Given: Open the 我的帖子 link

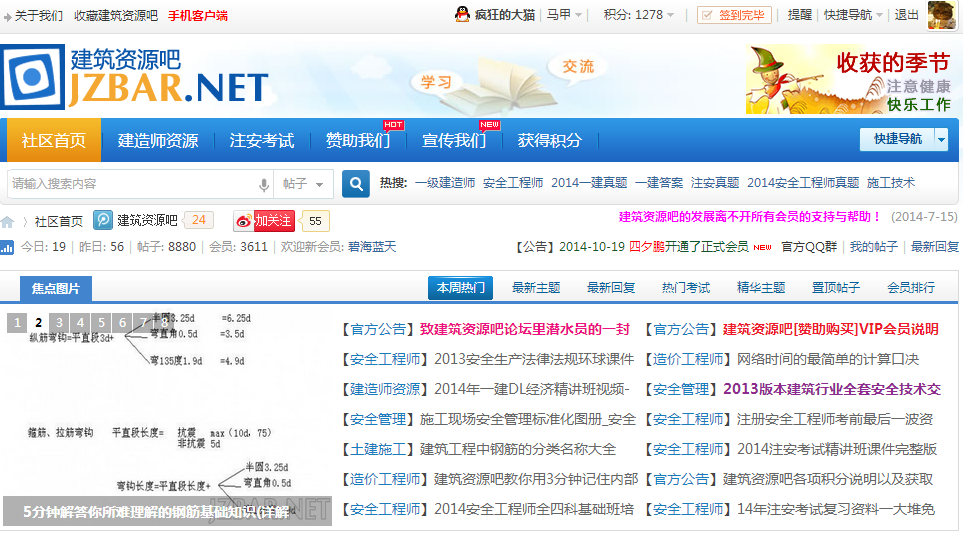Looking at the screenshot, I should click(x=873, y=247).
